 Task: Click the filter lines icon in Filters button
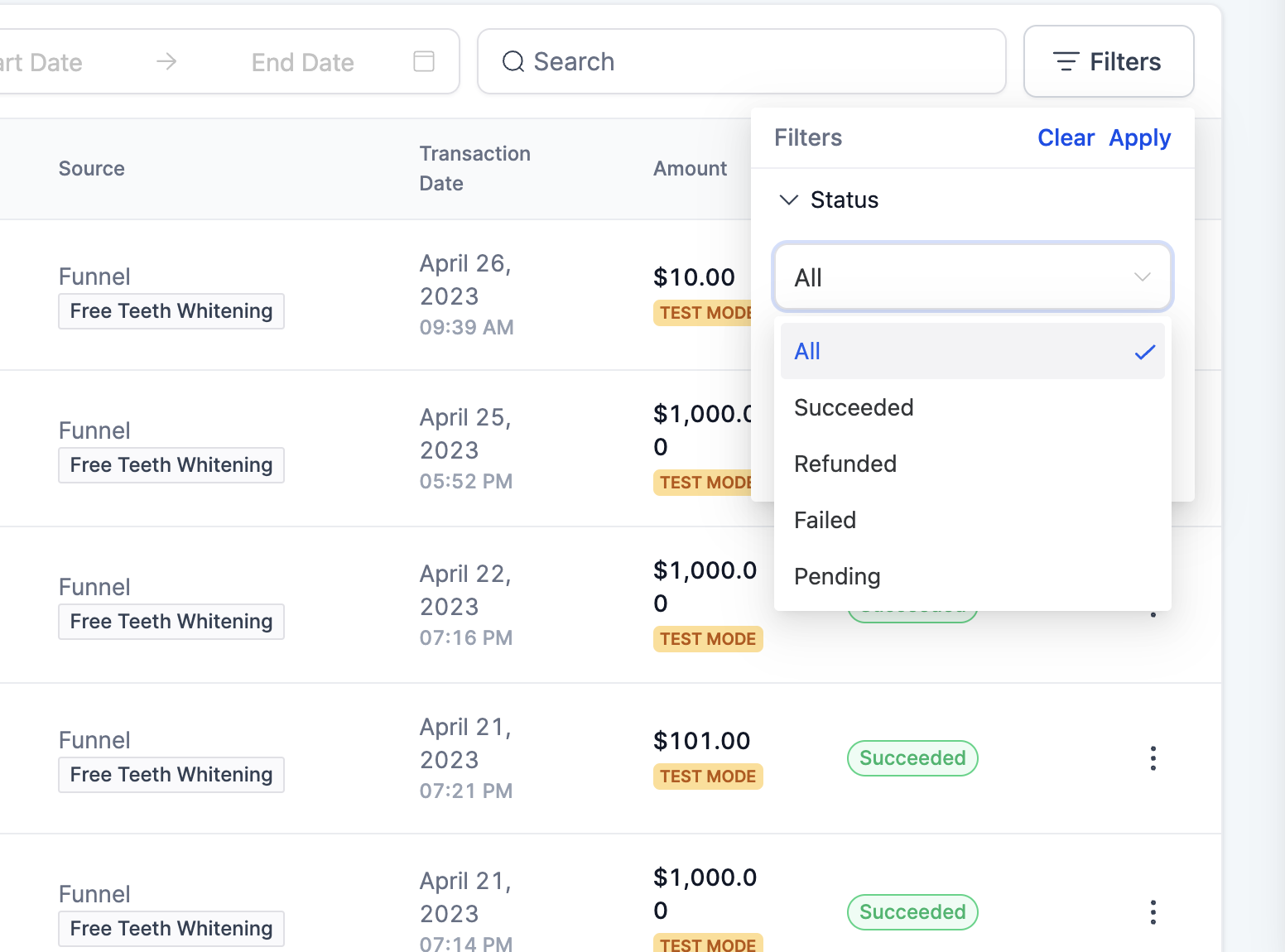(x=1066, y=61)
